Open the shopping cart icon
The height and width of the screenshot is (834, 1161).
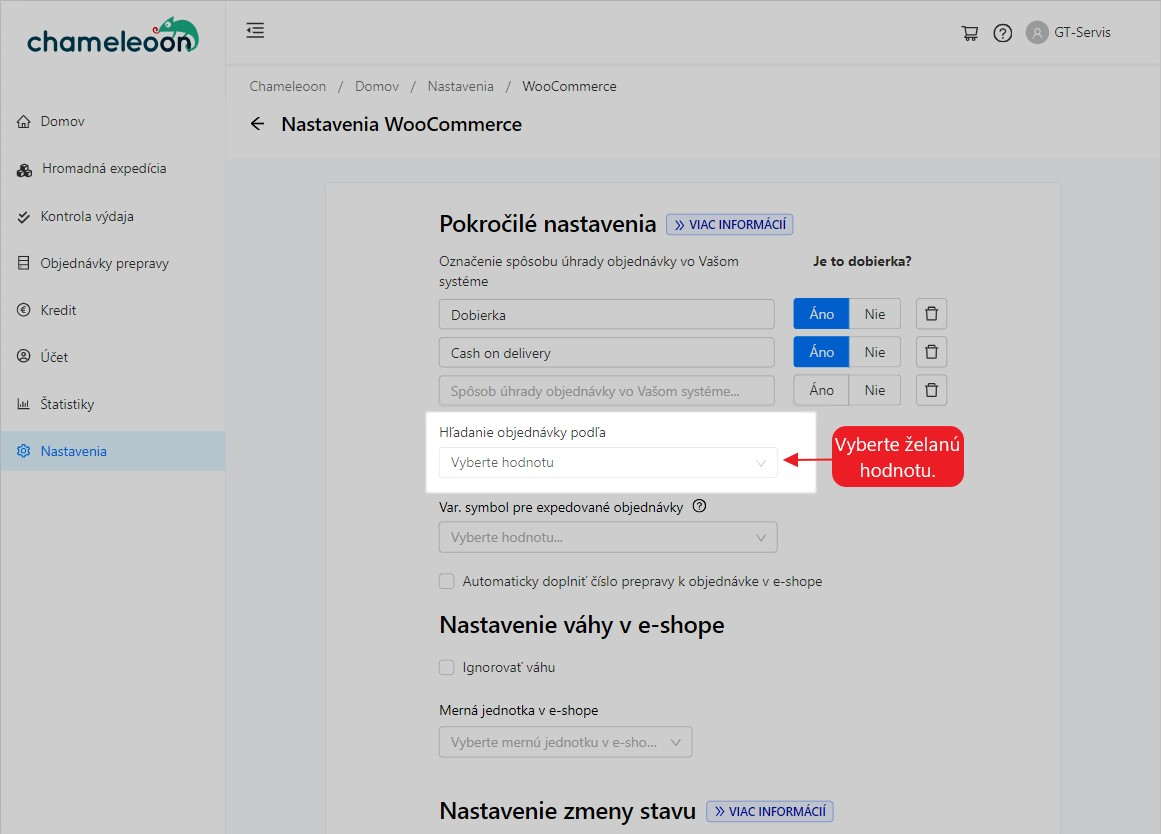click(x=969, y=33)
